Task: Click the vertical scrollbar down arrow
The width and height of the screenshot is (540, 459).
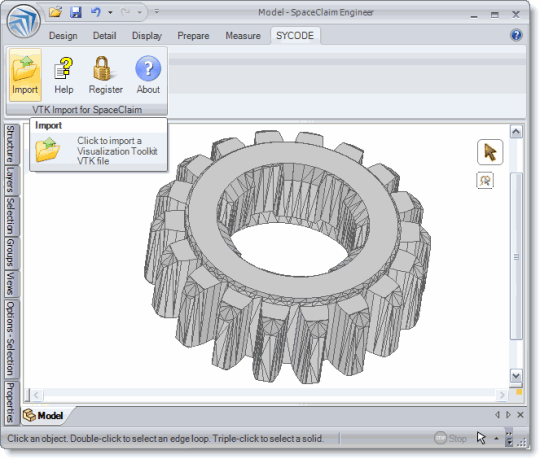Action: click(516, 376)
